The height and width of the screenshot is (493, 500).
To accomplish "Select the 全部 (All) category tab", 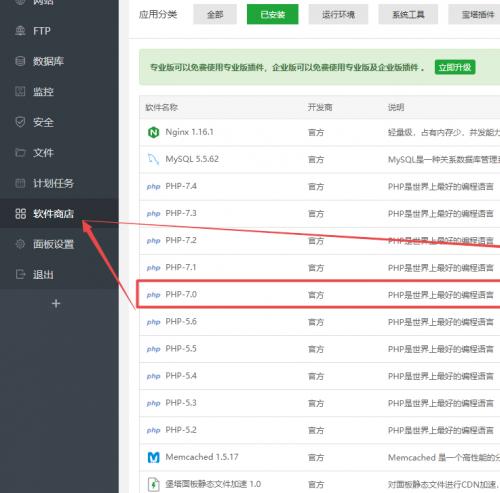I will click(215, 14).
